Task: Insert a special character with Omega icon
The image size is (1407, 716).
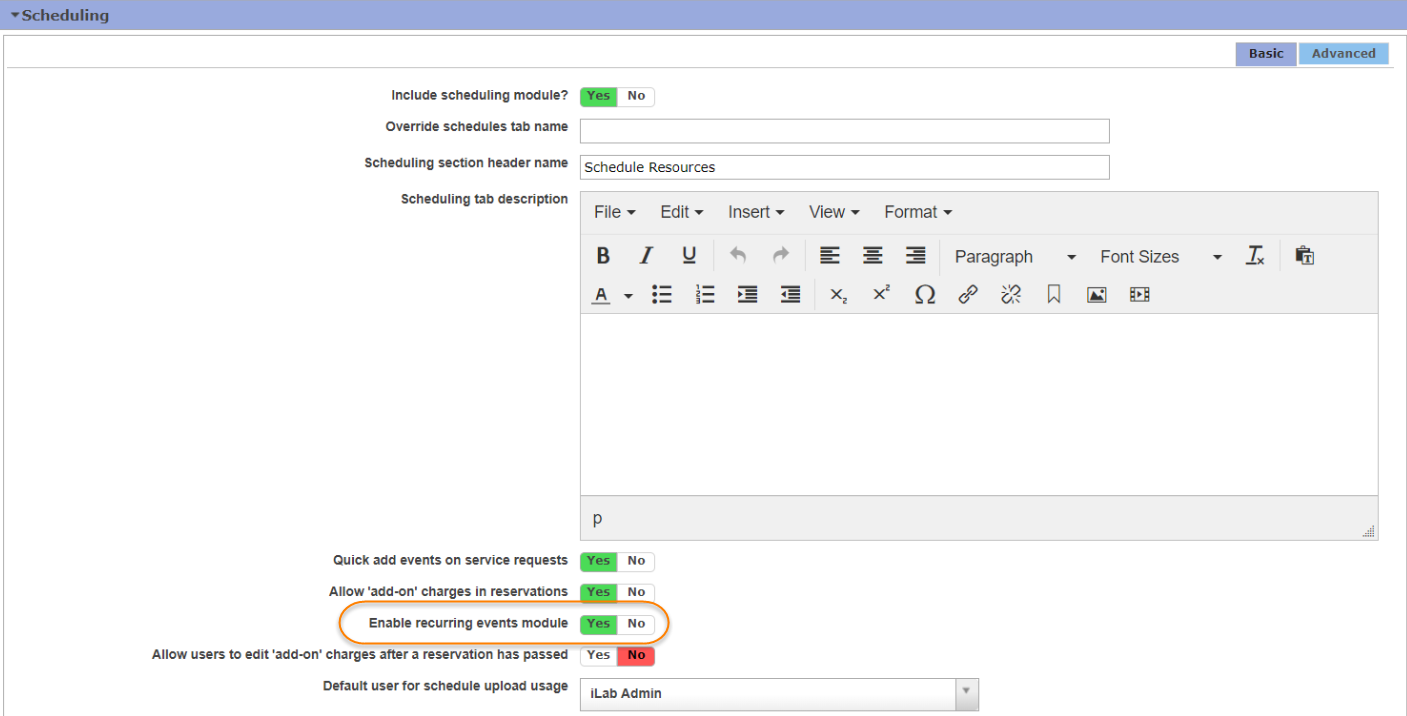Action: pos(925,295)
